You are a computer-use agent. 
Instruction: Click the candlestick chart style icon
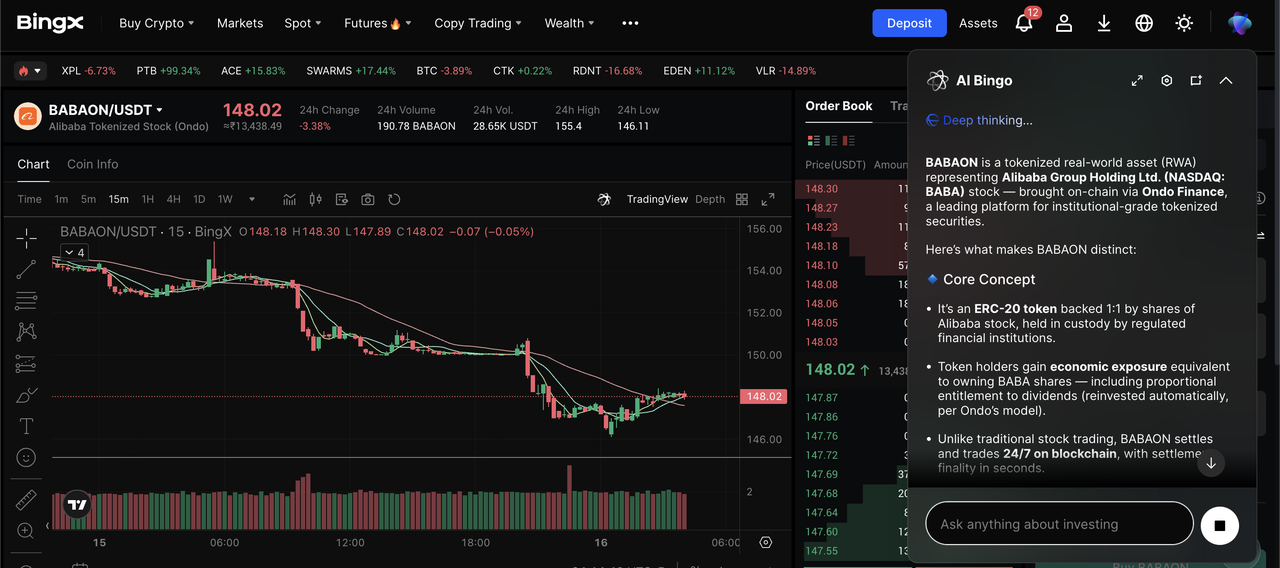(316, 199)
